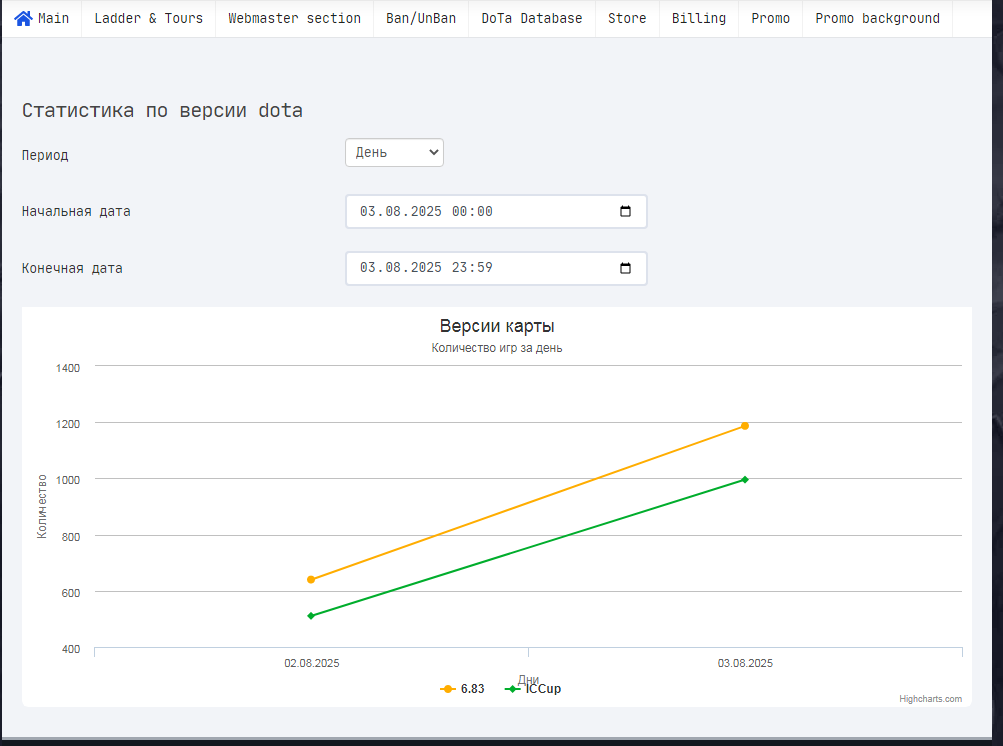Go to the Ban/UnBan menu

tap(421, 19)
